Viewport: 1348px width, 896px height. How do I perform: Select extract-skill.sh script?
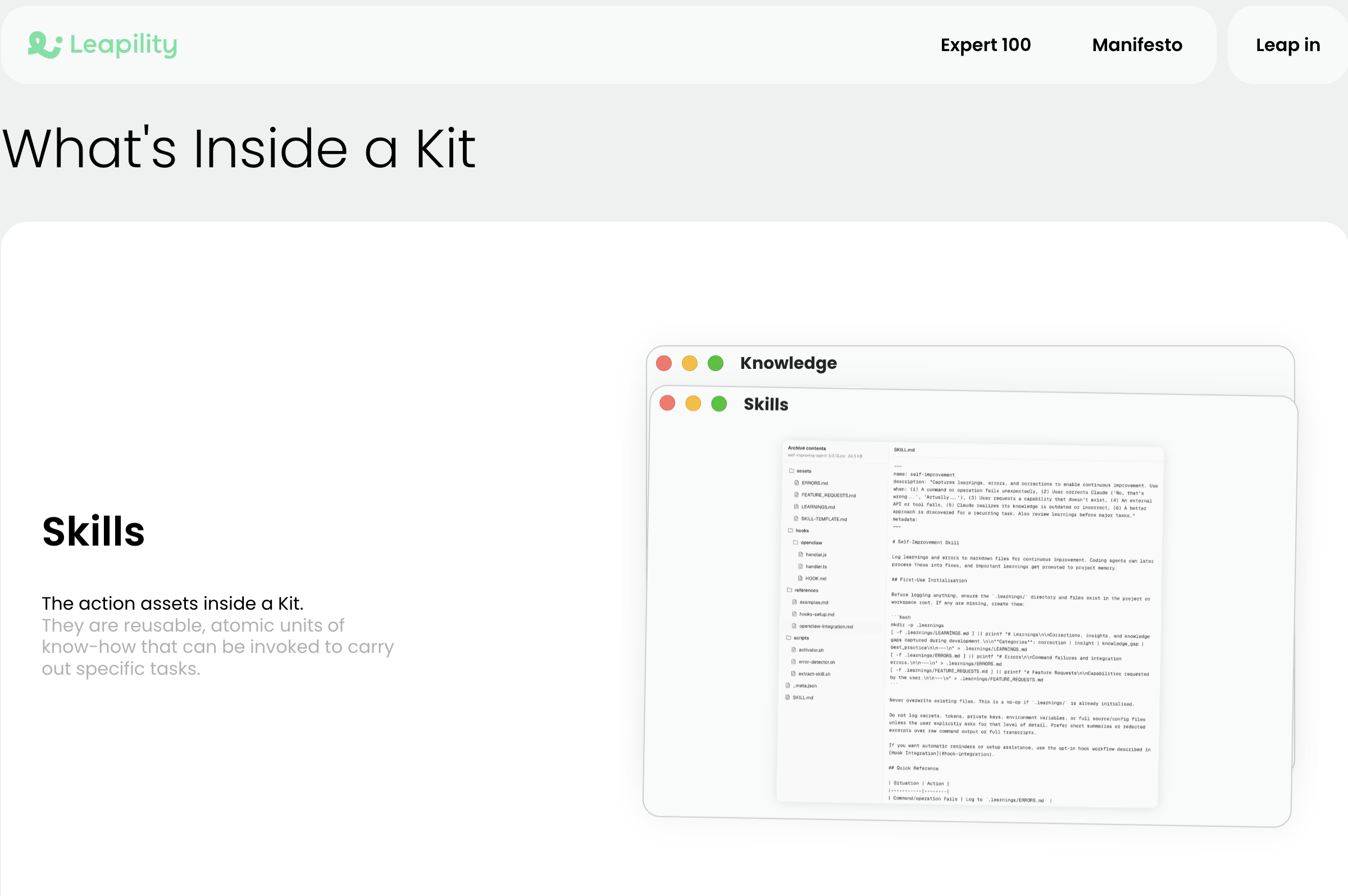(x=810, y=674)
